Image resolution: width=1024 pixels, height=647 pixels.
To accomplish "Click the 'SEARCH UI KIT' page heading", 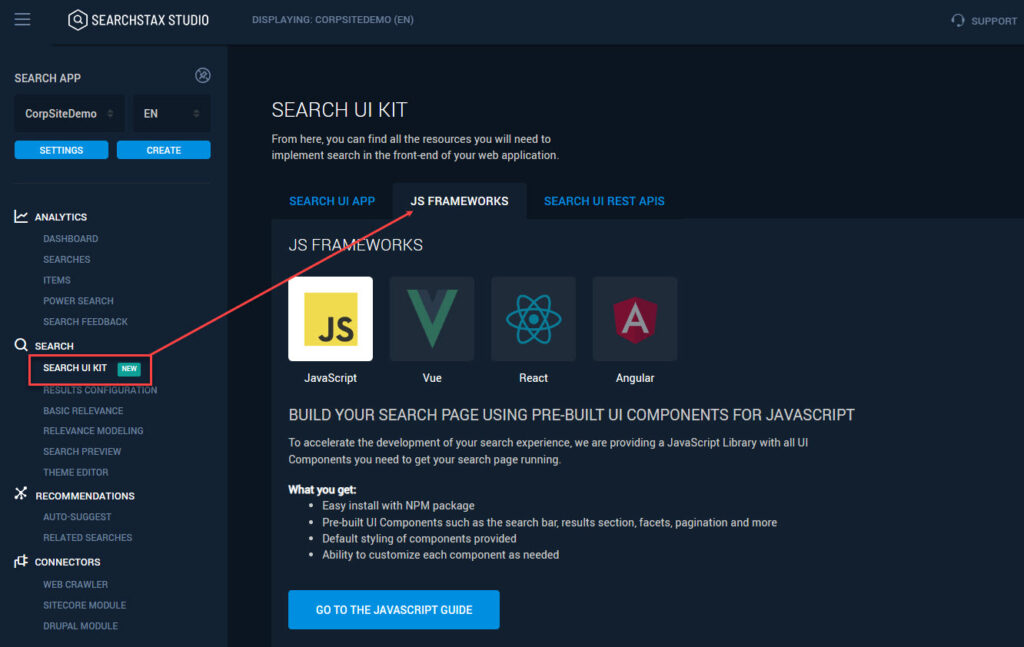I will [340, 110].
